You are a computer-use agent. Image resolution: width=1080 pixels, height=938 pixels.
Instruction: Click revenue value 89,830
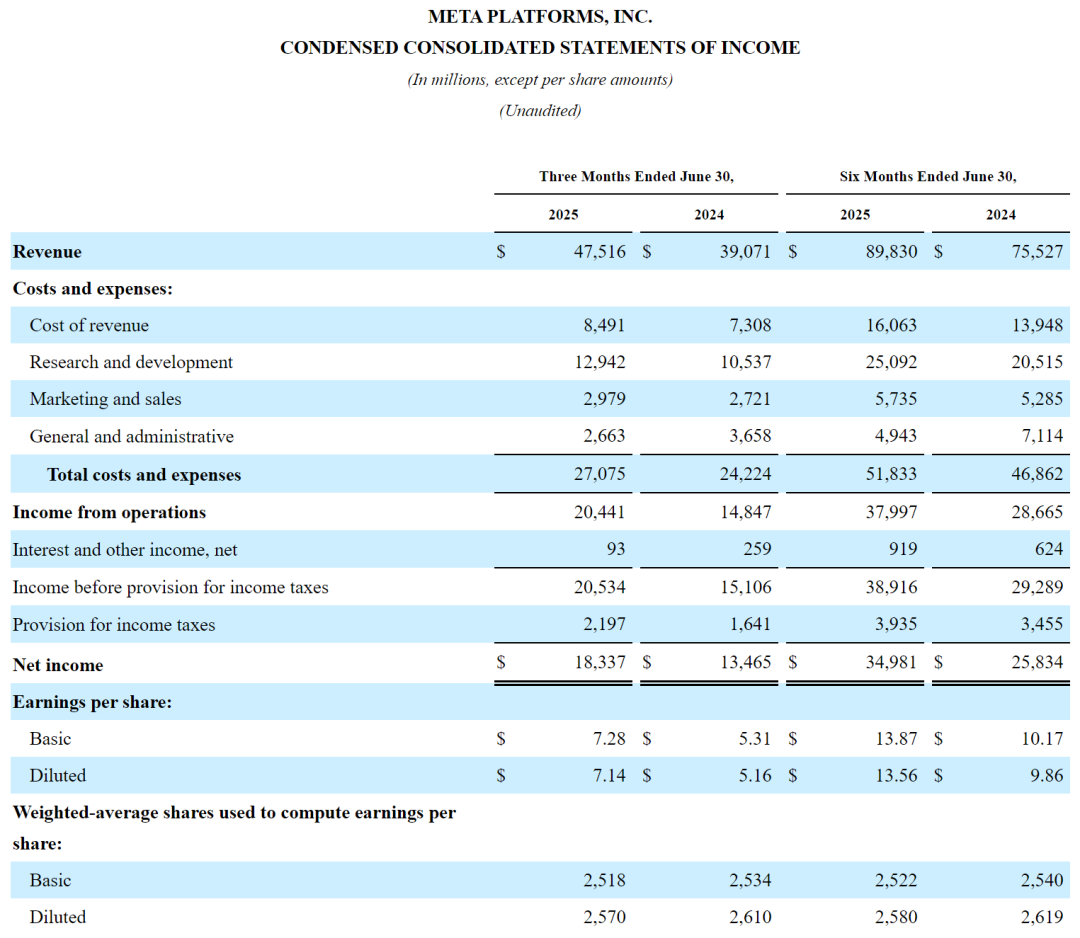point(891,252)
